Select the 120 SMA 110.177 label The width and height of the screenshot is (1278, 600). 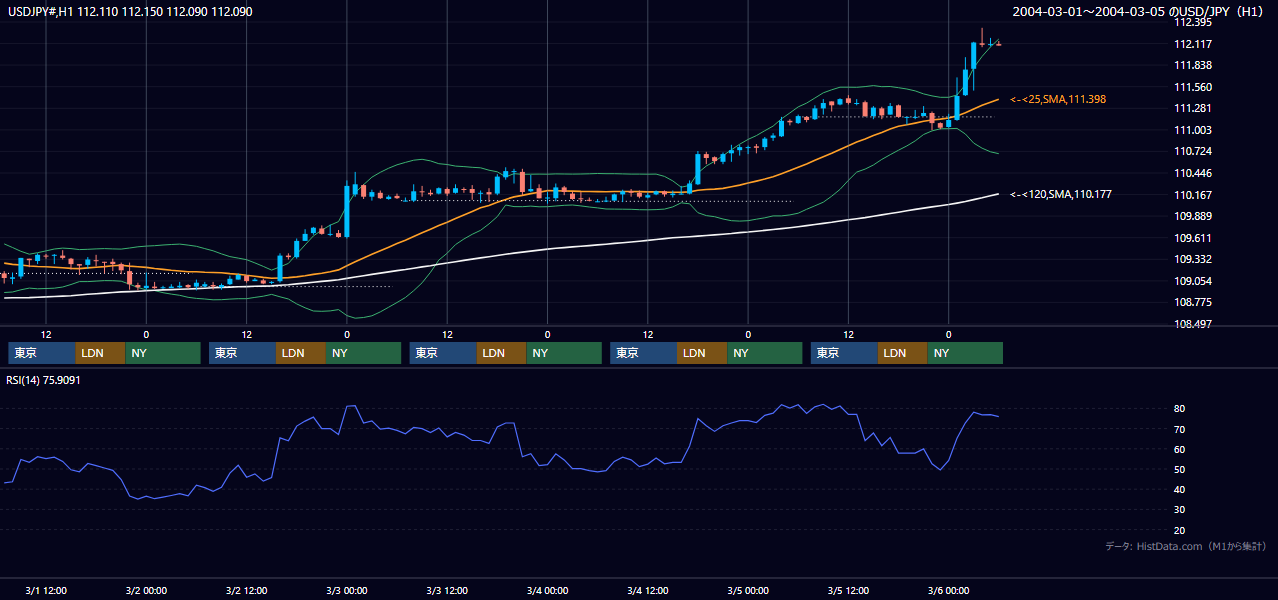pos(1061,194)
